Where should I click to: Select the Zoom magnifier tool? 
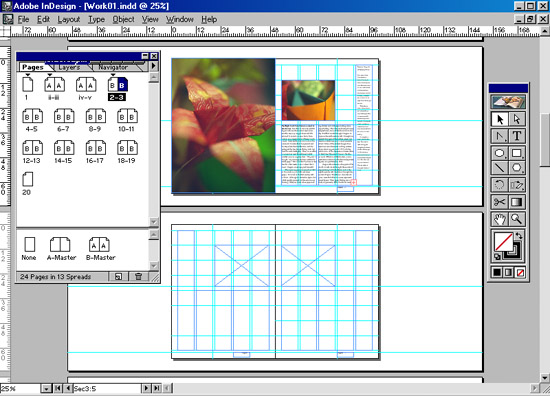click(517, 219)
